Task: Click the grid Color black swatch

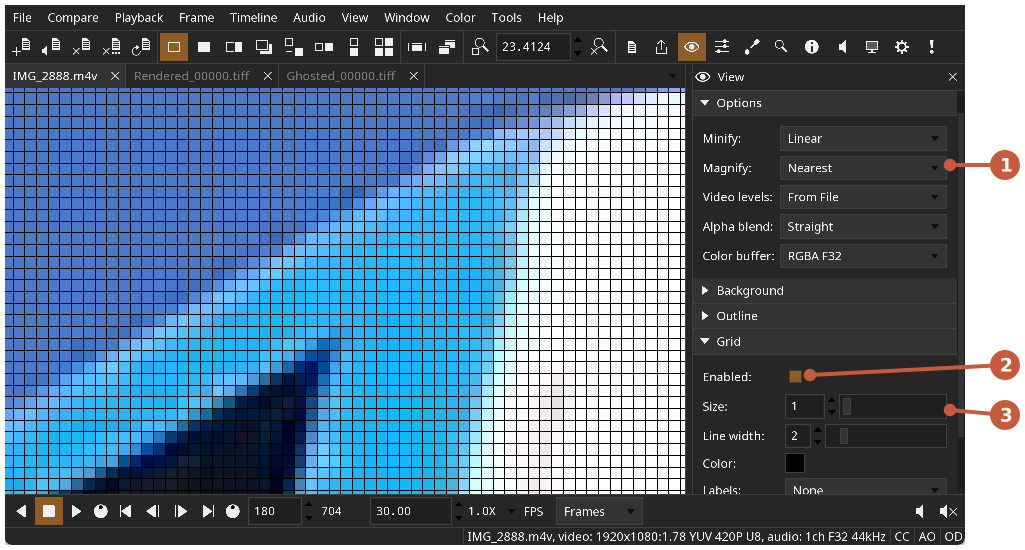Action: [x=795, y=464]
